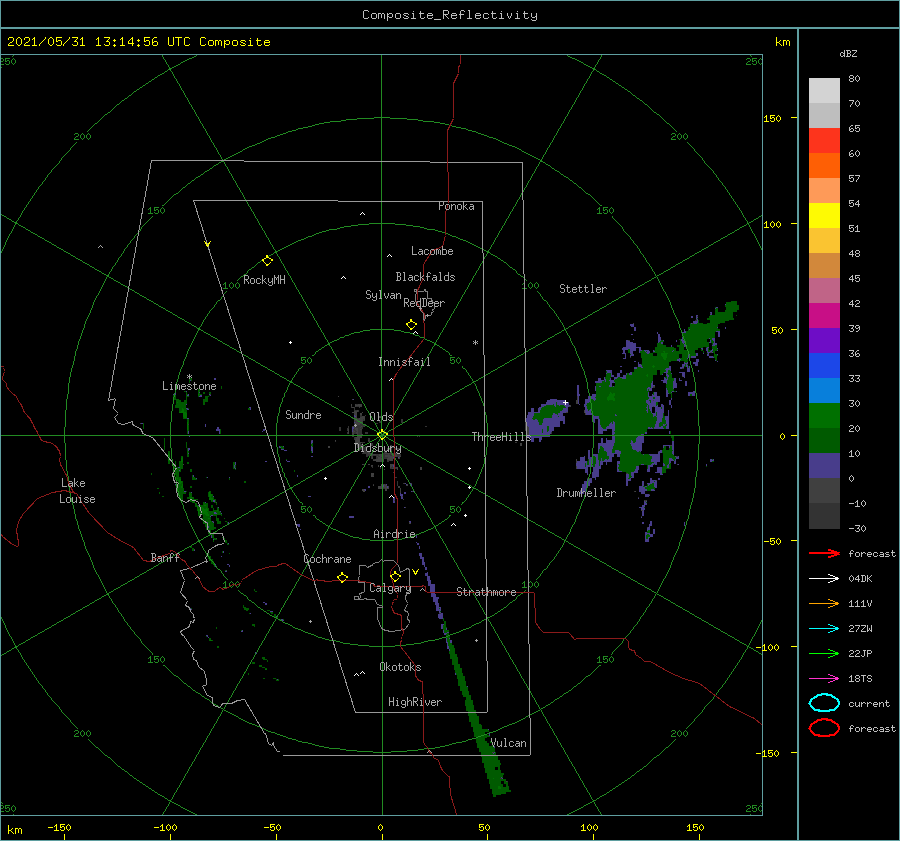Select the white 04DK arrow legend icon
Image resolution: width=900 pixels, height=841 pixels.
point(824,579)
